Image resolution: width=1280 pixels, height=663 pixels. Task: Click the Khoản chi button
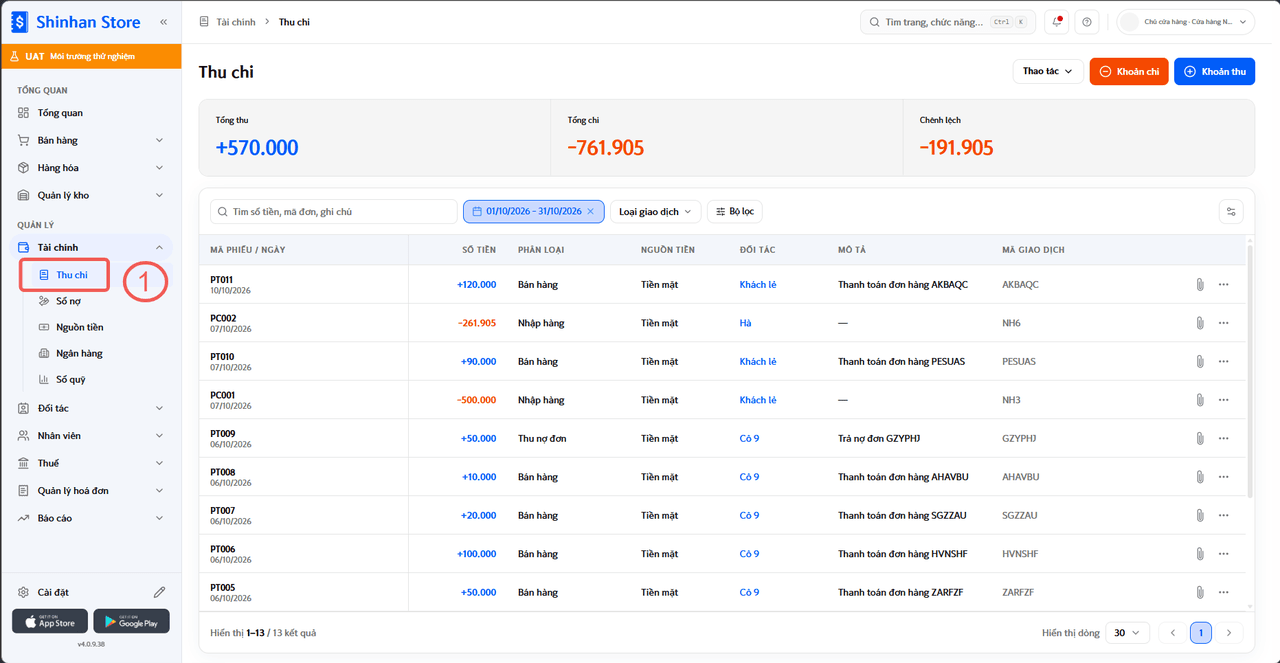[x=1129, y=71]
